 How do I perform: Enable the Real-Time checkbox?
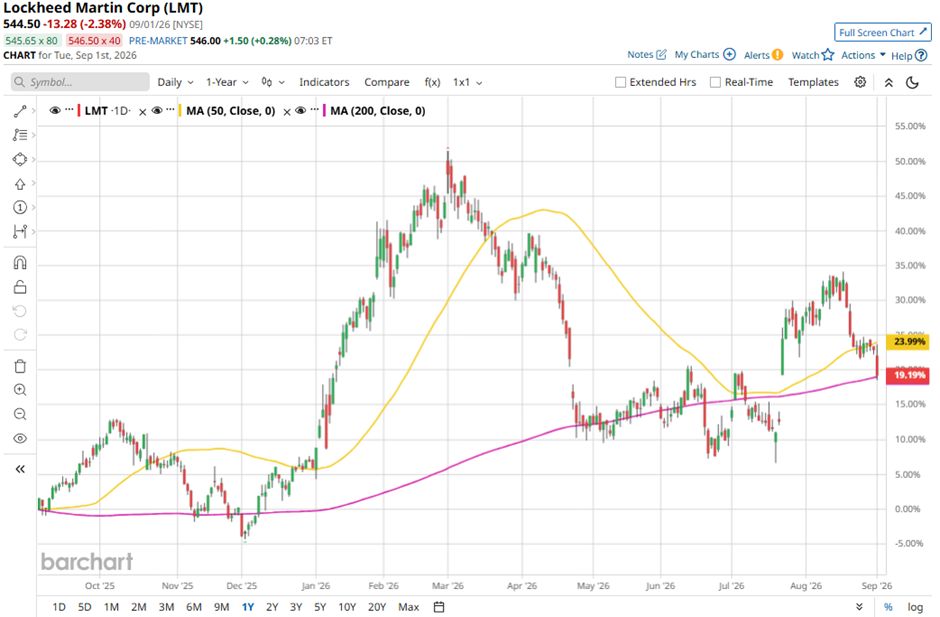[715, 82]
